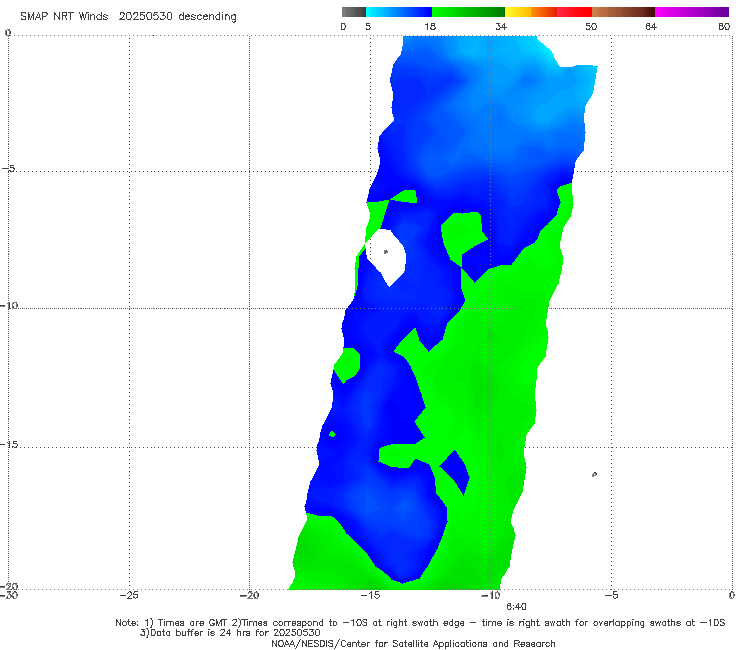The image size is (740, 650).
Task: Click the green color bar segment
Action: click(468, 12)
